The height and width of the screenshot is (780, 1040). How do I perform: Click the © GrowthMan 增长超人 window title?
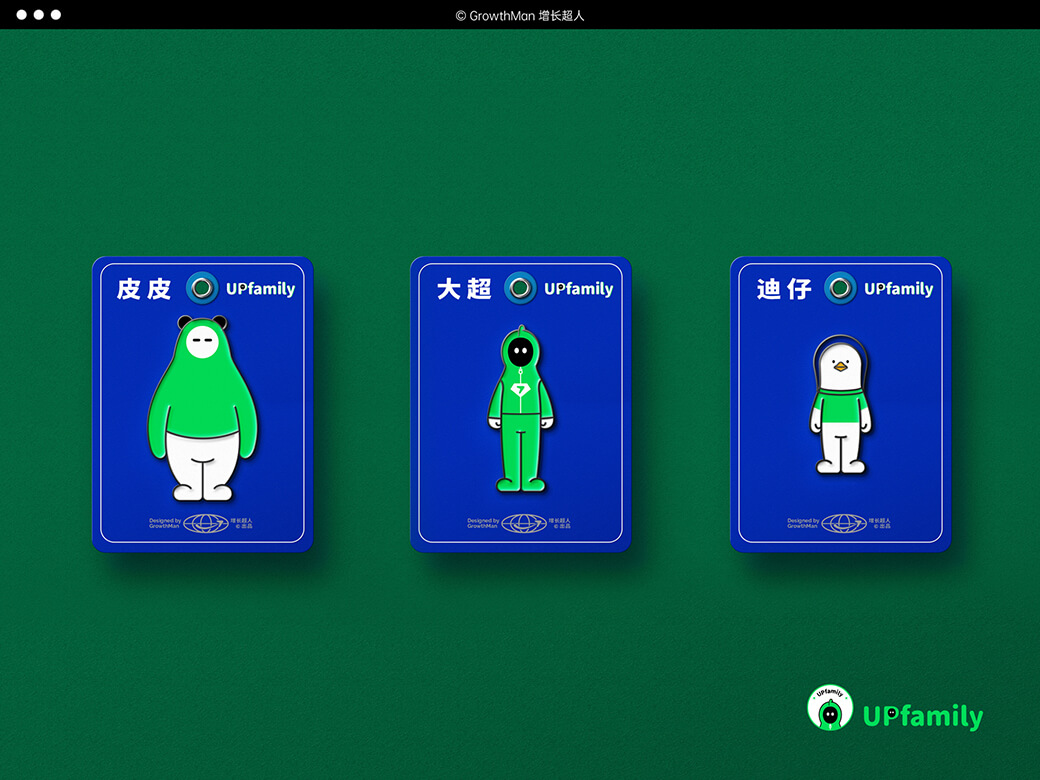520,15
